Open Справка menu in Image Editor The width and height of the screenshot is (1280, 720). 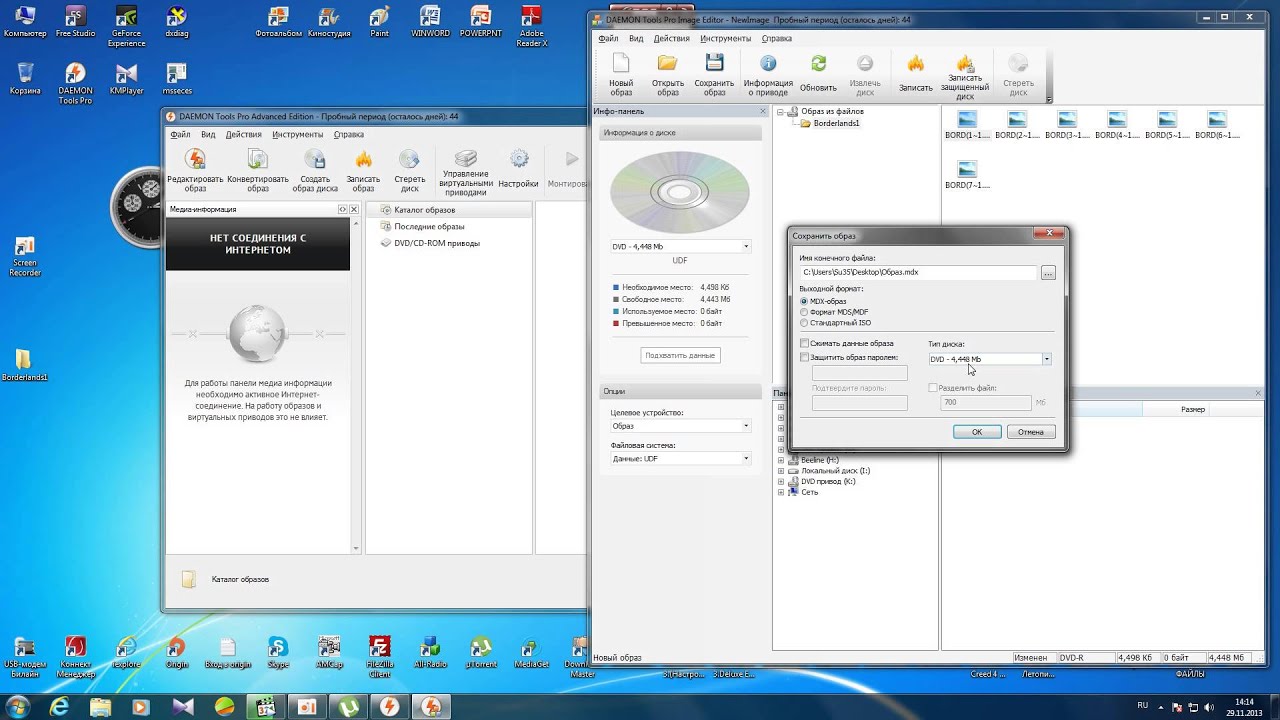(776, 38)
